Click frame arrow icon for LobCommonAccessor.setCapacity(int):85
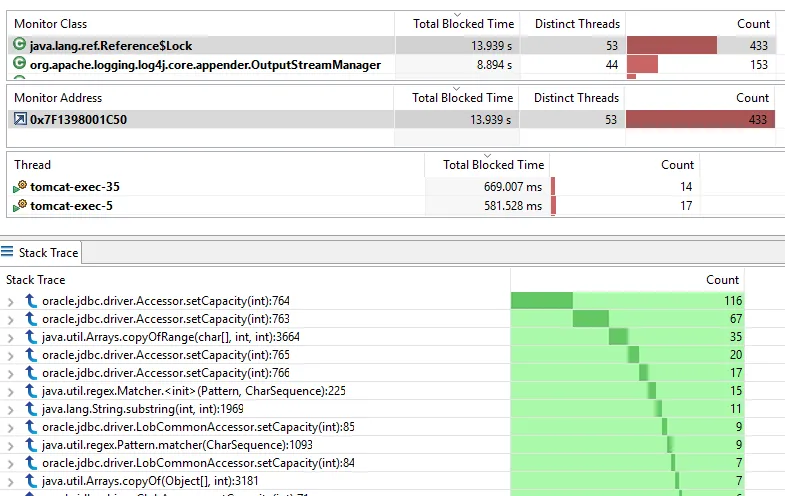Screen dimensions: 785x496 31,427
